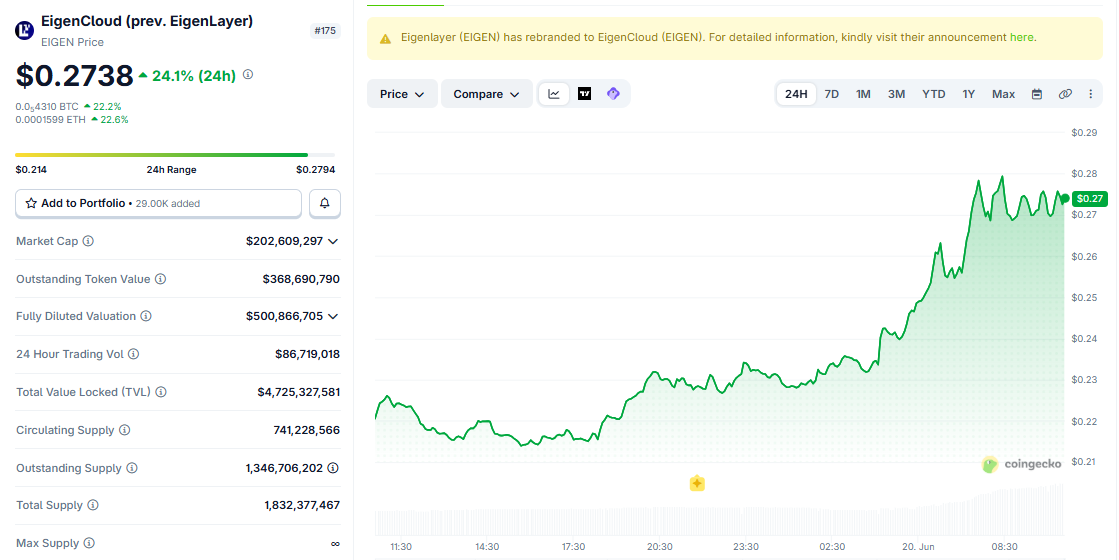Click the $0.214 range low value
This screenshot has width=1119, height=560.
click(x=31, y=170)
